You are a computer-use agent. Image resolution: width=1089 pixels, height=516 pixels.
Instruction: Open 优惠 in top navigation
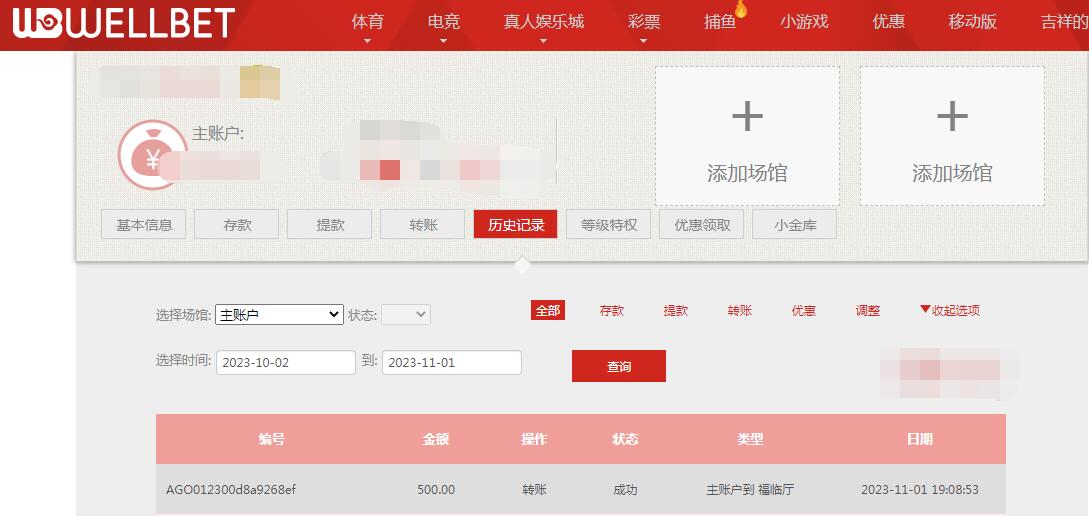(x=888, y=22)
